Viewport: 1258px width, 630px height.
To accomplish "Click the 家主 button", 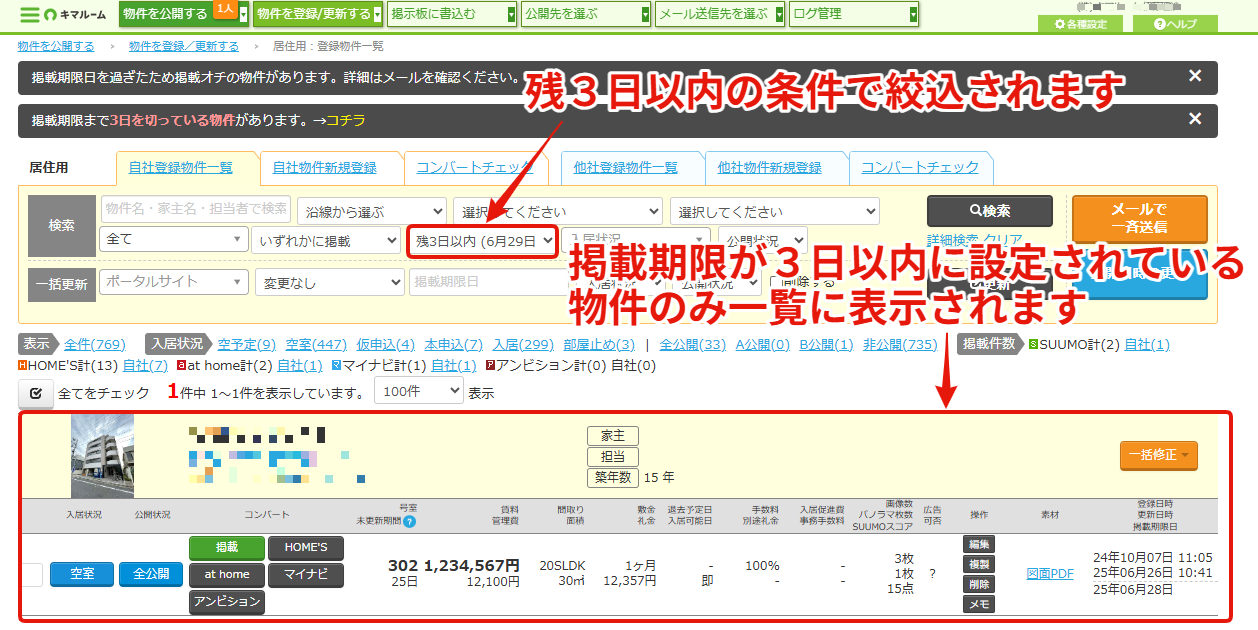I will tap(612, 436).
